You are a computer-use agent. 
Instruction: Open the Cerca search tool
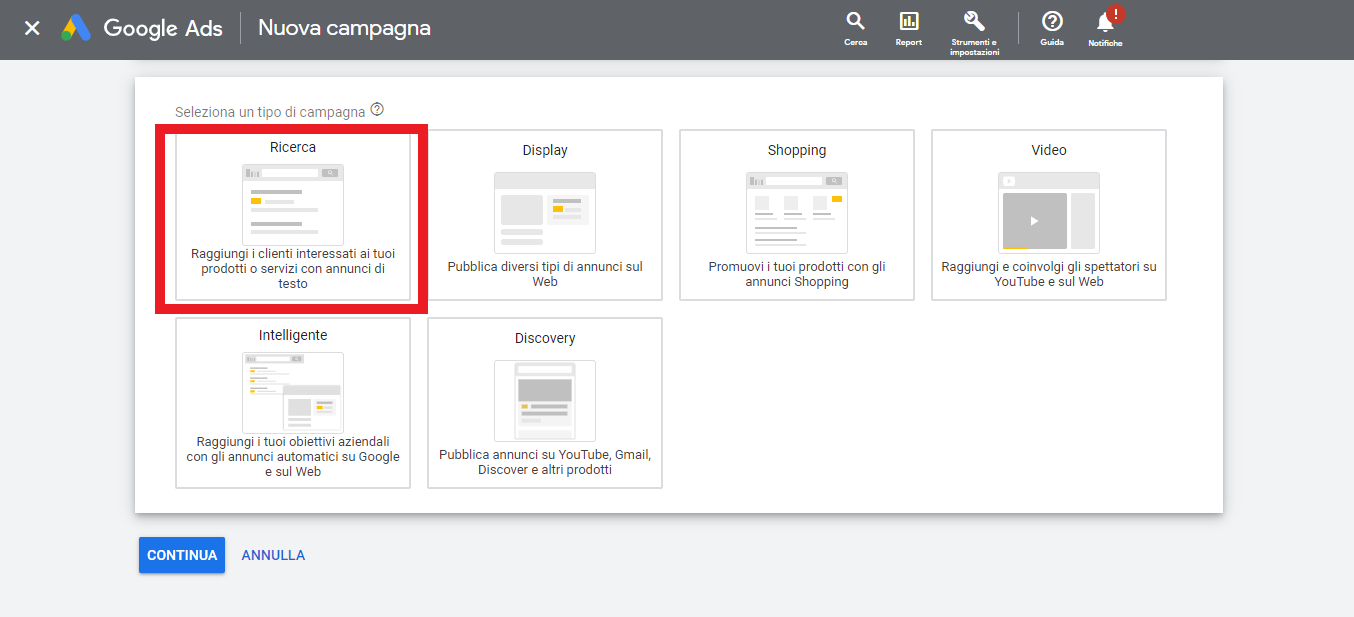855,28
